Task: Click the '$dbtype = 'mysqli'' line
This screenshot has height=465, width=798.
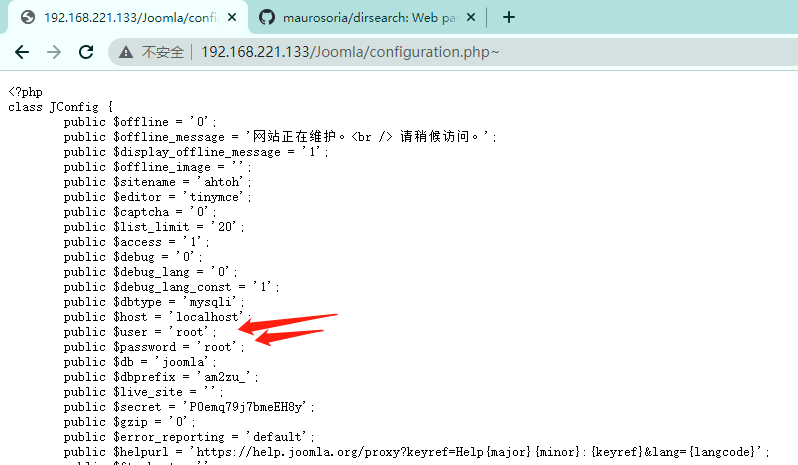Action: click(x=154, y=302)
